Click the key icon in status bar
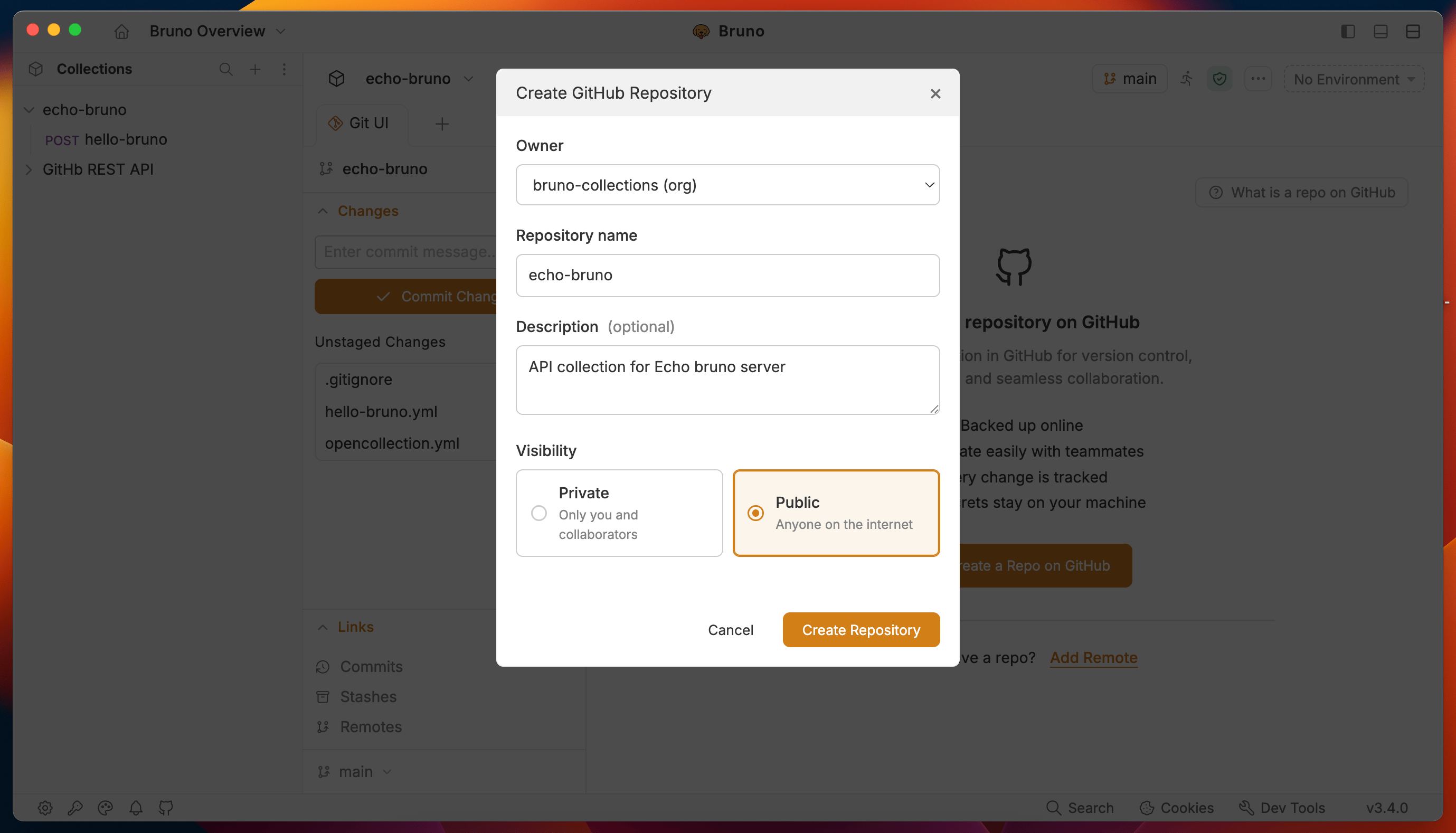The height and width of the screenshot is (833, 1456). pyautogui.click(x=75, y=808)
